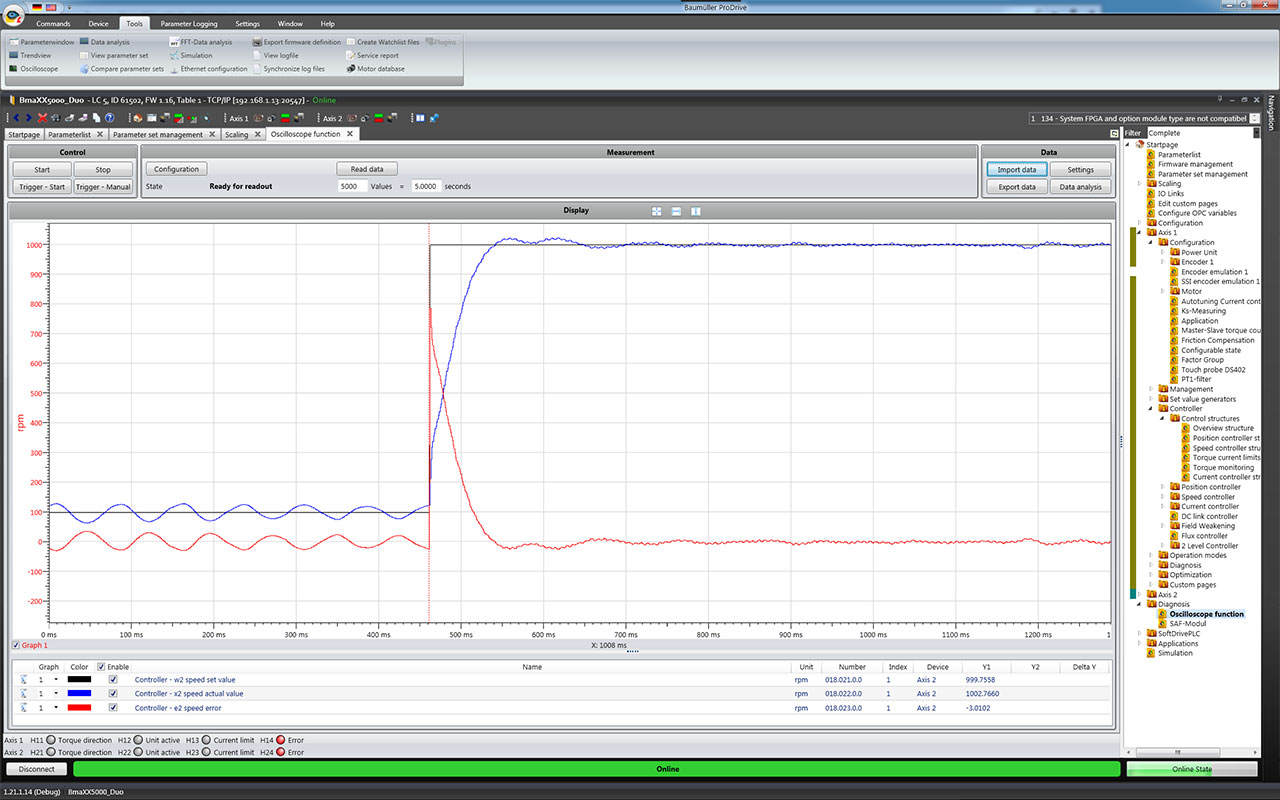Open Service report
Image resolution: width=1280 pixels, height=800 pixels.
click(x=372, y=55)
